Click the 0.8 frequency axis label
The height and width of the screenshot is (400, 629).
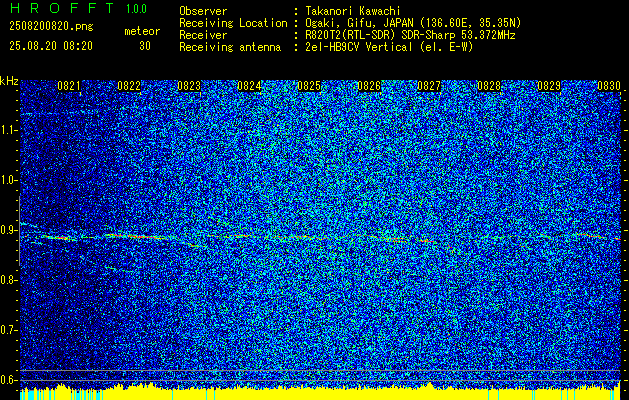click(x=8, y=280)
